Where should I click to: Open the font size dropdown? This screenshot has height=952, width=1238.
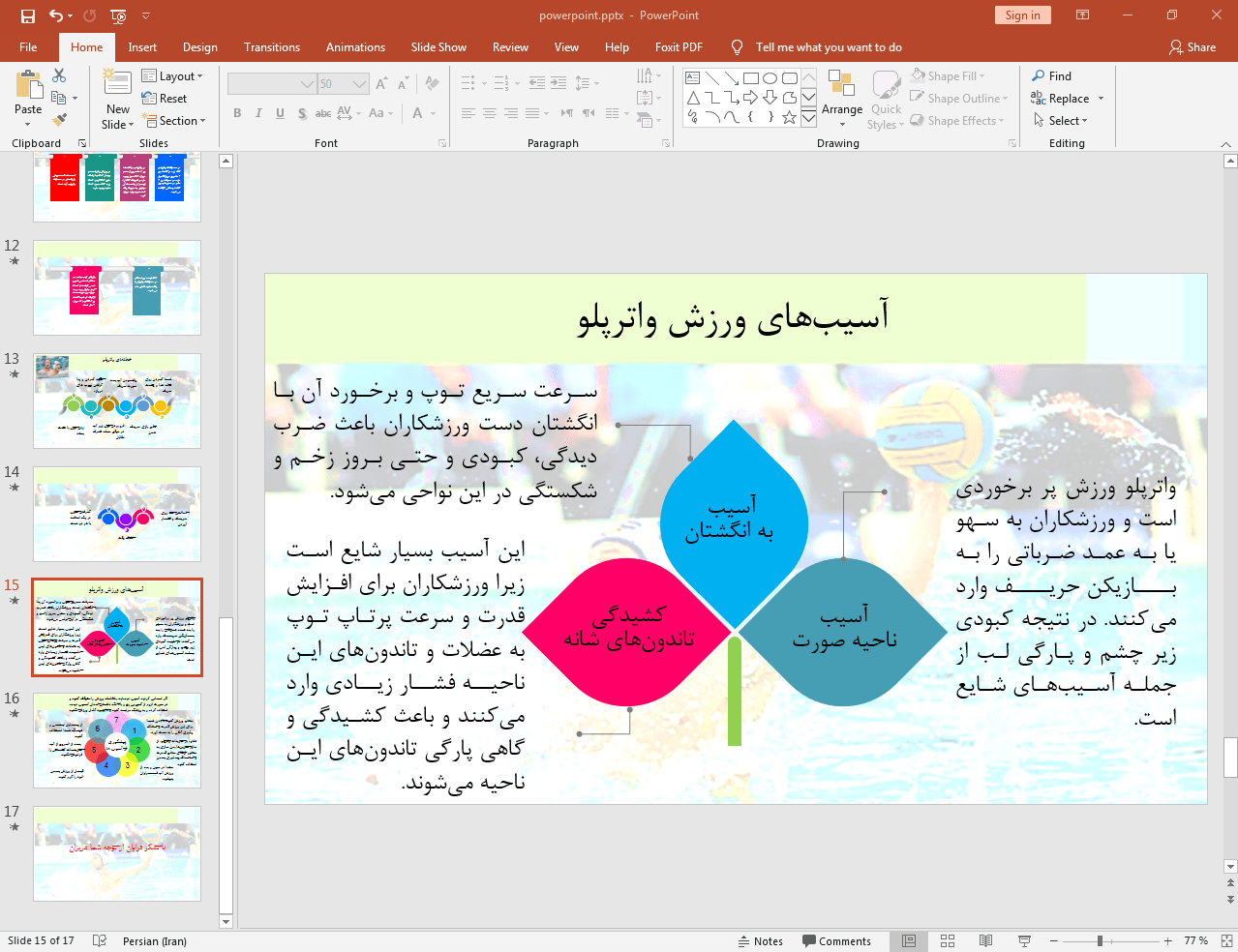pyautogui.click(x=359, y=84)
